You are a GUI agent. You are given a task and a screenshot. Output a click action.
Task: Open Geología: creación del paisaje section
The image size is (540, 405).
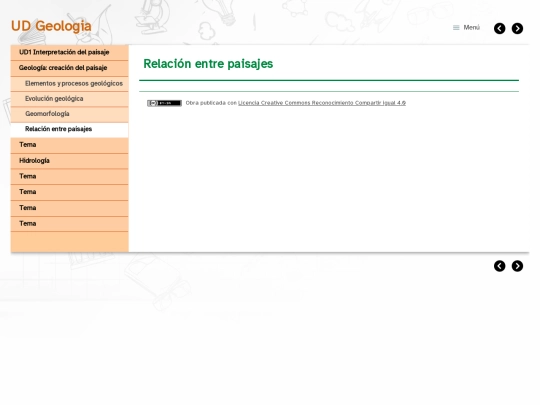click(x=70, y=68)
